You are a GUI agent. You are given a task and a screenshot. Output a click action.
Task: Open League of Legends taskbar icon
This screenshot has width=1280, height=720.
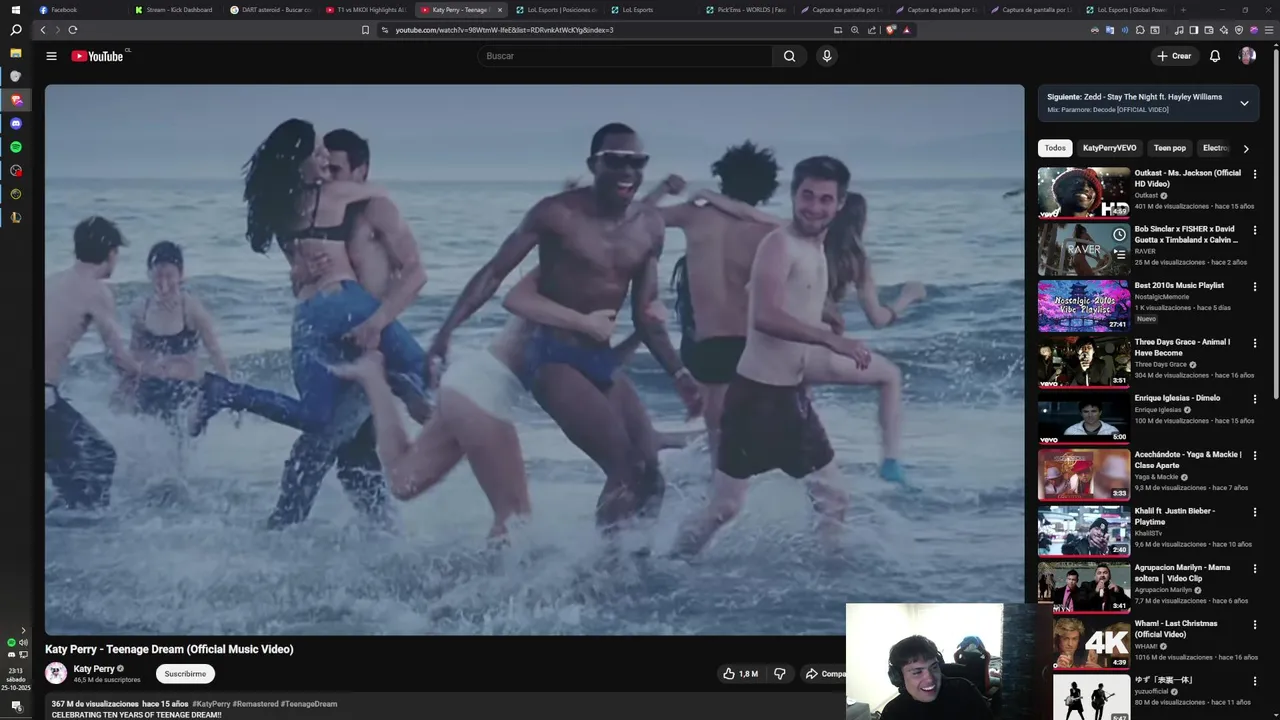click(15, 217)
